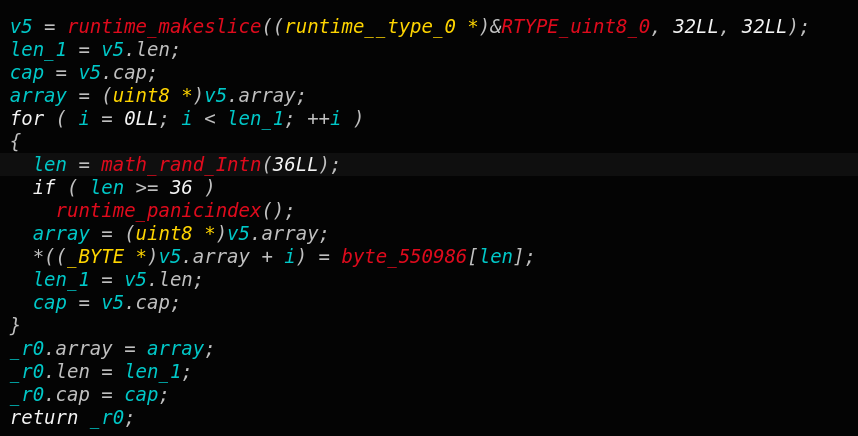Select the closing brace of the loop
Image resolution: width=858 pixels, height=436 pixels.
[x=15, y=325]
